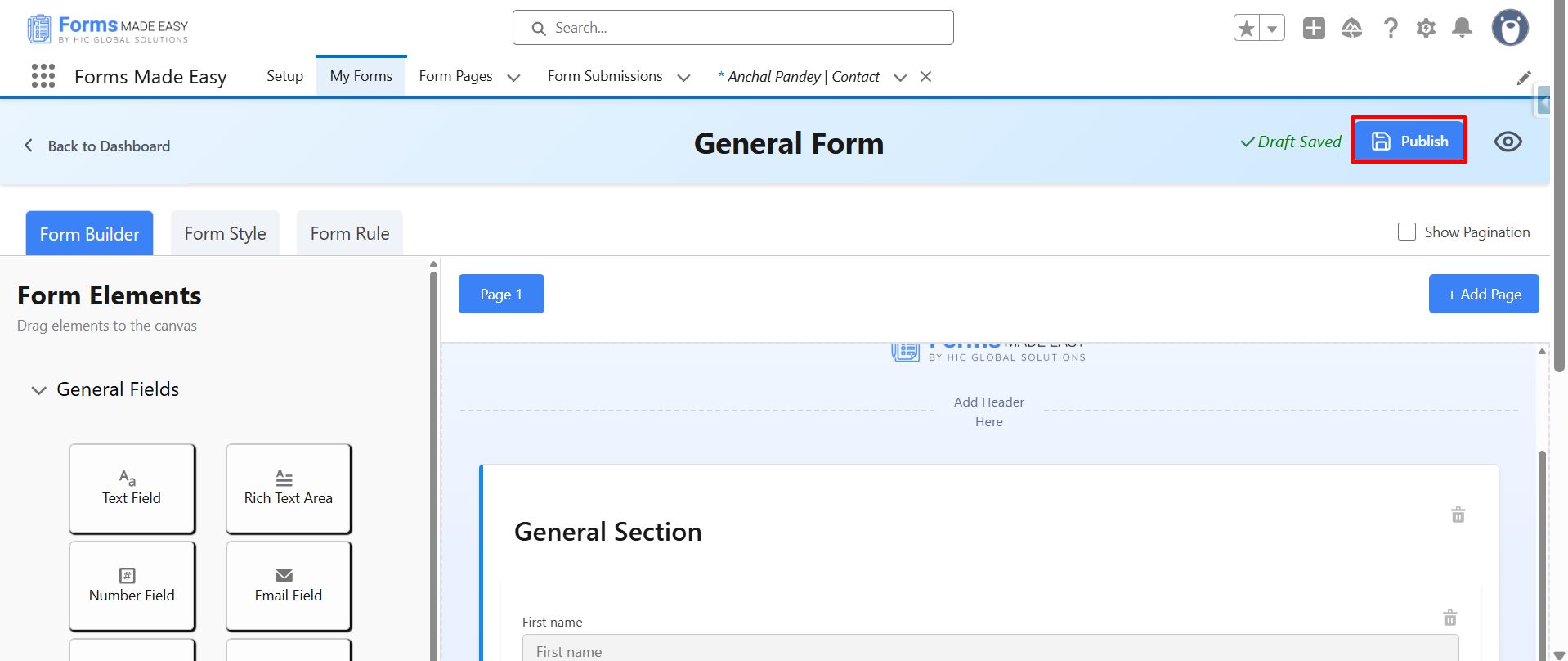
Task: Open the Form Pages dropdown arrow
Action: (x=513, y=78)
